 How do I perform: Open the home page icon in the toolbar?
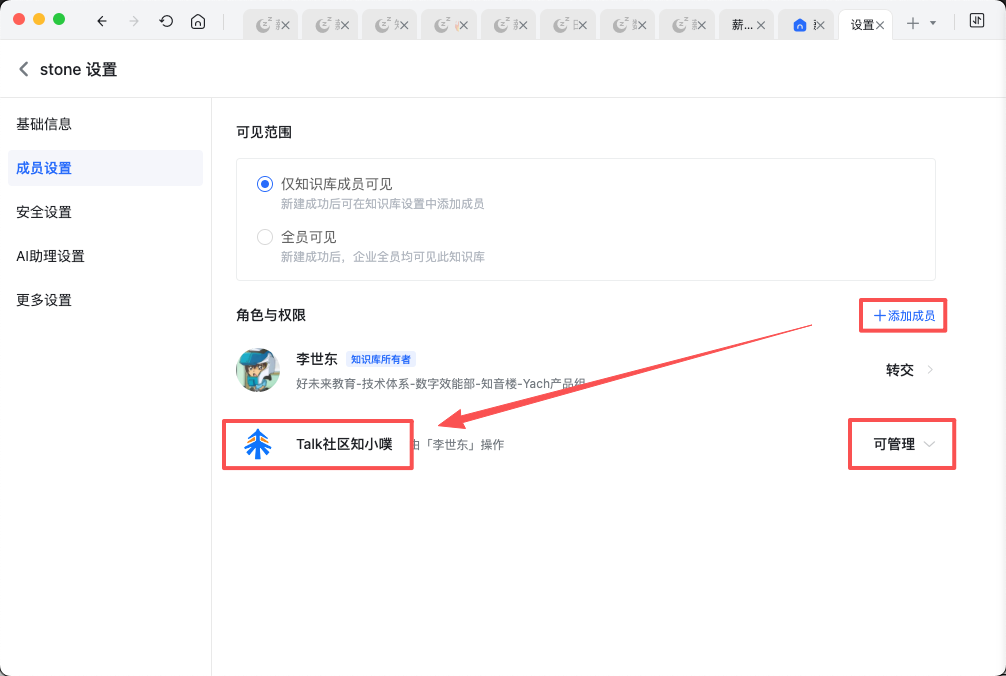[x=198, y=21]
